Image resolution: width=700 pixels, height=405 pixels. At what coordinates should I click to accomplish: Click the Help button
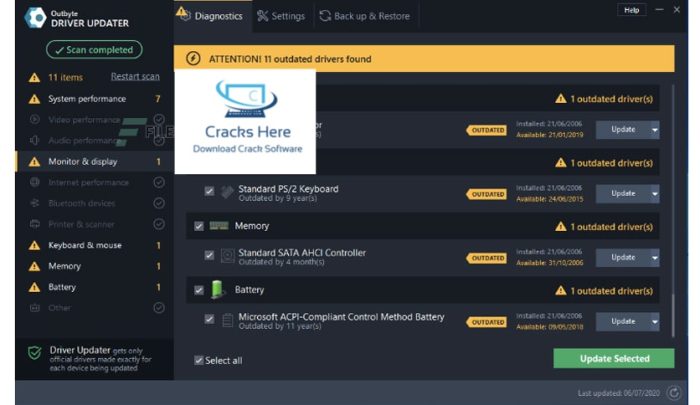pos(631,10)
